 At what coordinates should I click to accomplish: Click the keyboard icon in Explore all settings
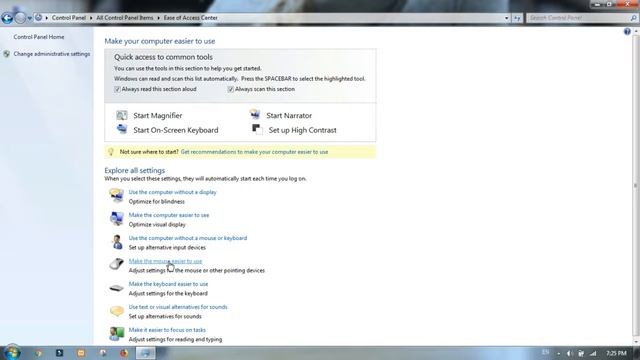pos(116,288)
